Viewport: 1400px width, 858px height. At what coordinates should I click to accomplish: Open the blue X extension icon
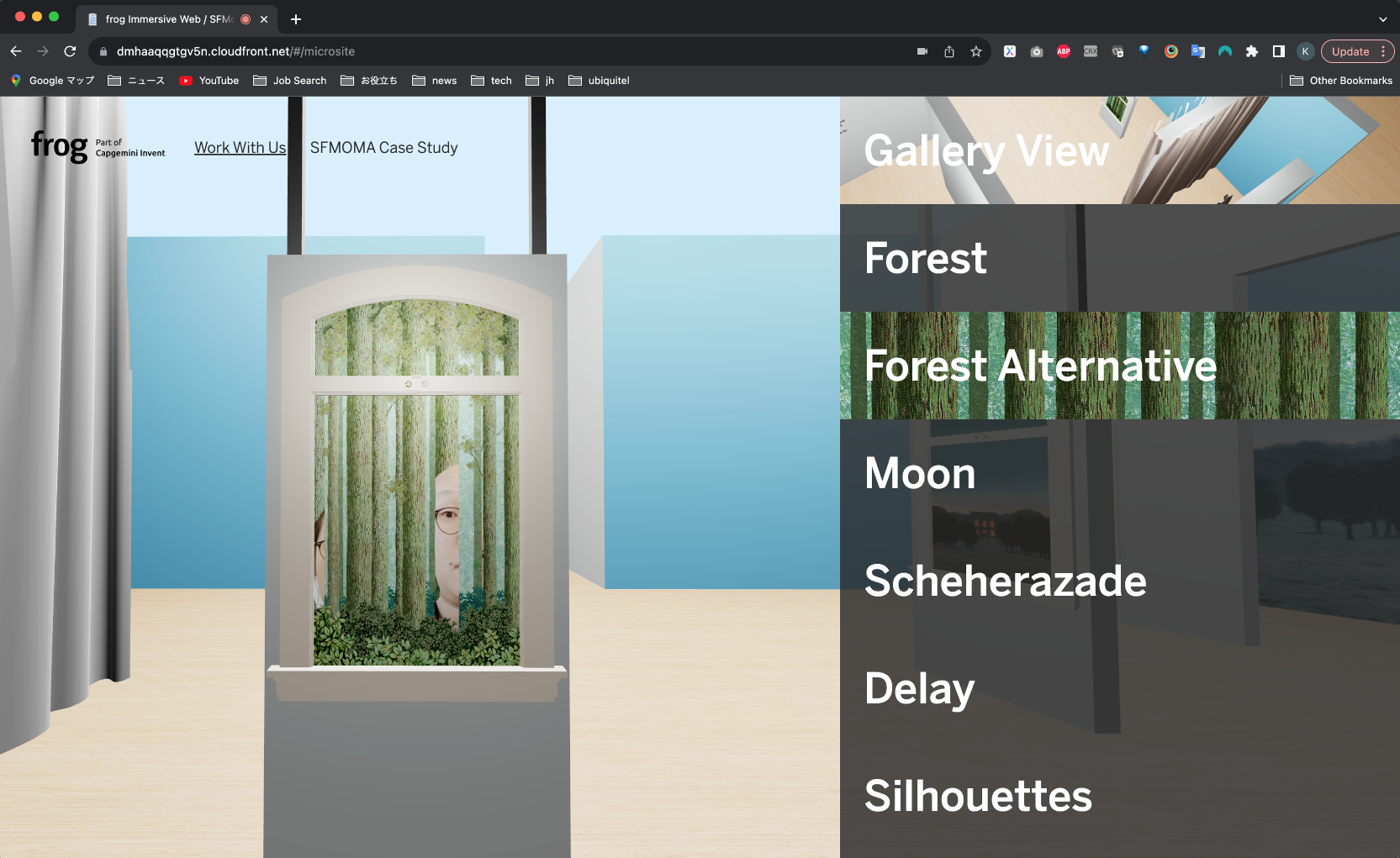[1010, 51]
